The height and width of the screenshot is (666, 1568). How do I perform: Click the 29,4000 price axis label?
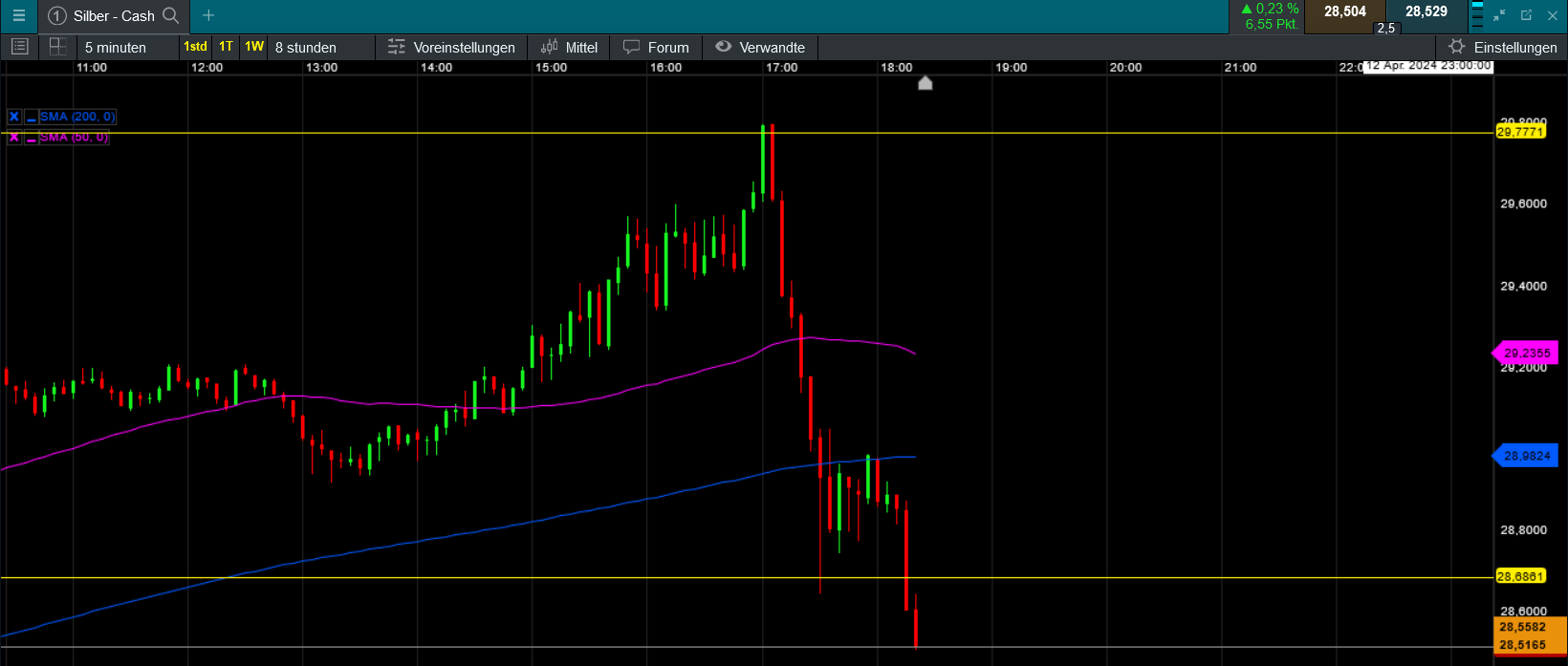coord(1523,286)
